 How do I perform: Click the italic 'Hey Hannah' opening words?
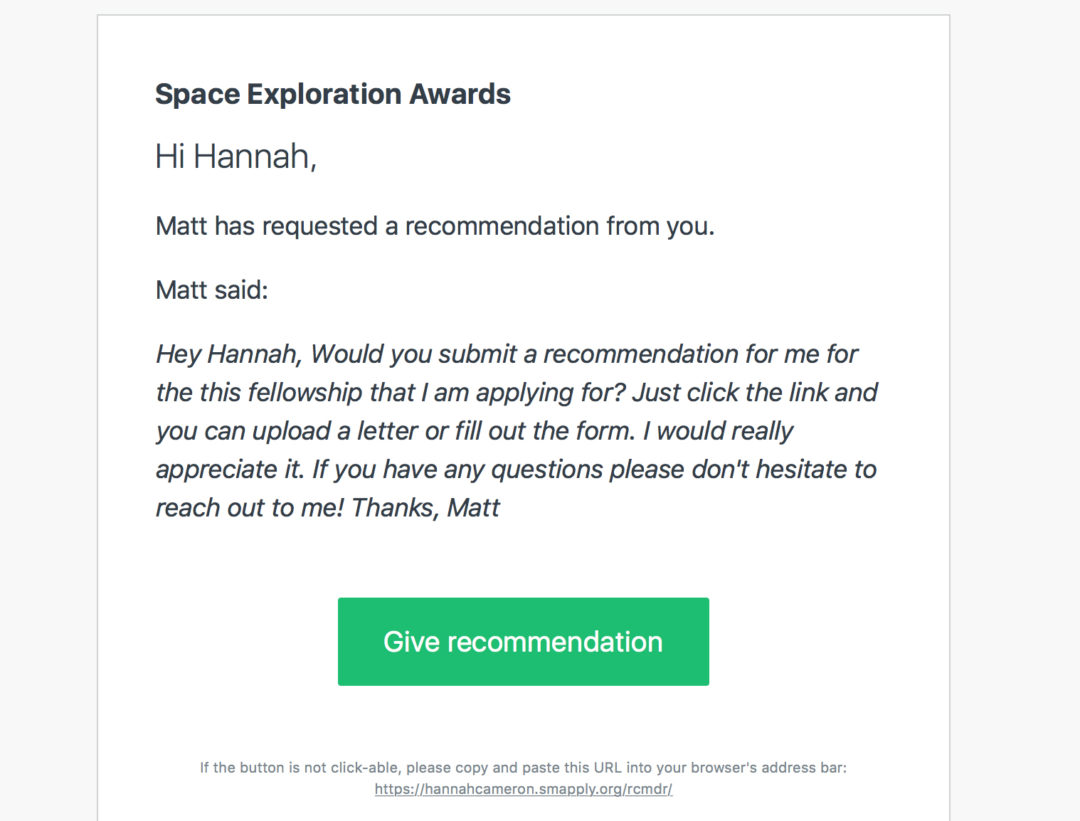coord(229,355)
